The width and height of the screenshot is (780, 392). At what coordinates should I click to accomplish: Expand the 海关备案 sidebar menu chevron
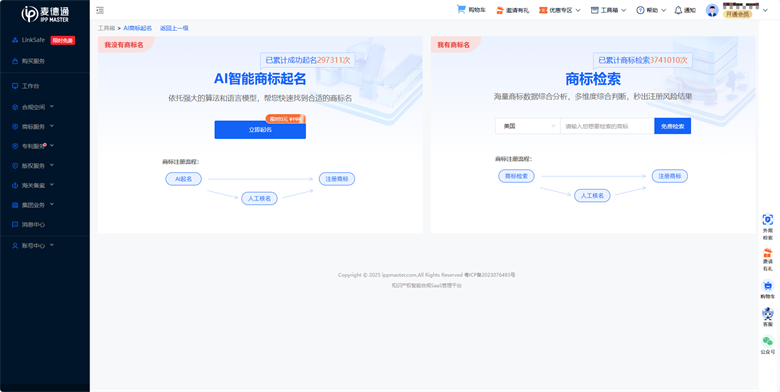click(52, 185)
